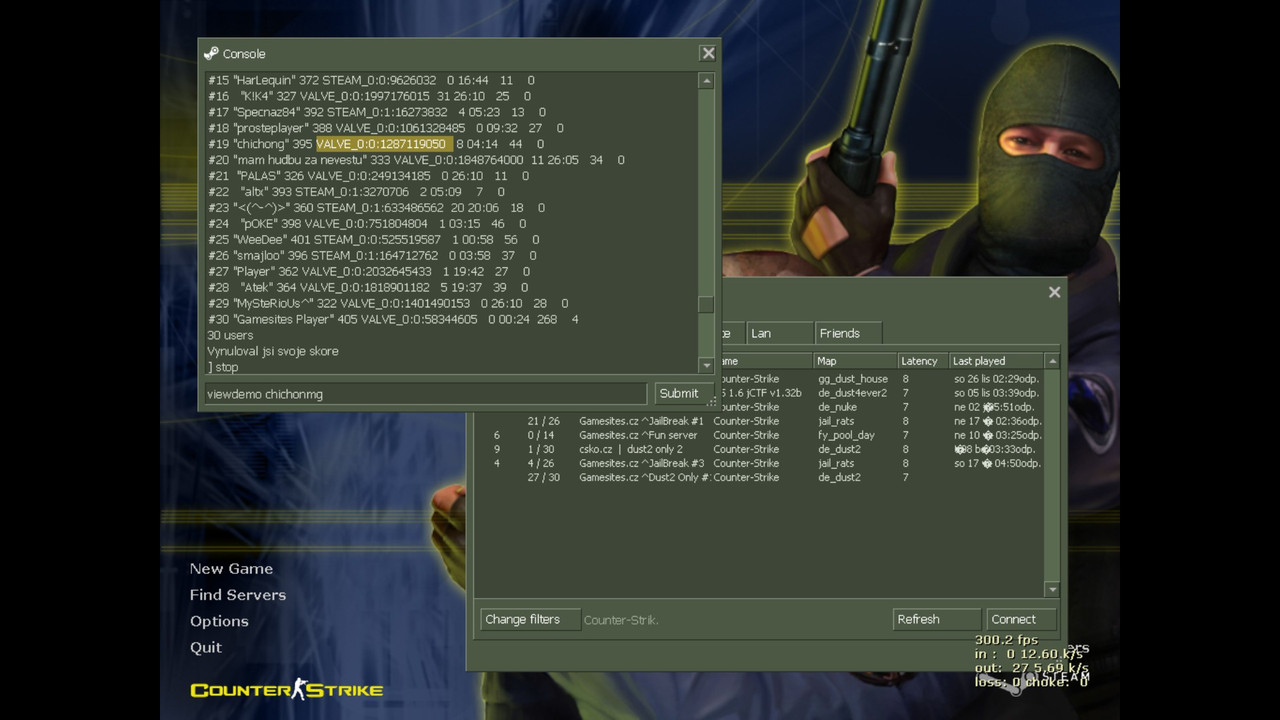Select Gamesites.cz ^JailBreak #1 server row

[x=760, y=421]
